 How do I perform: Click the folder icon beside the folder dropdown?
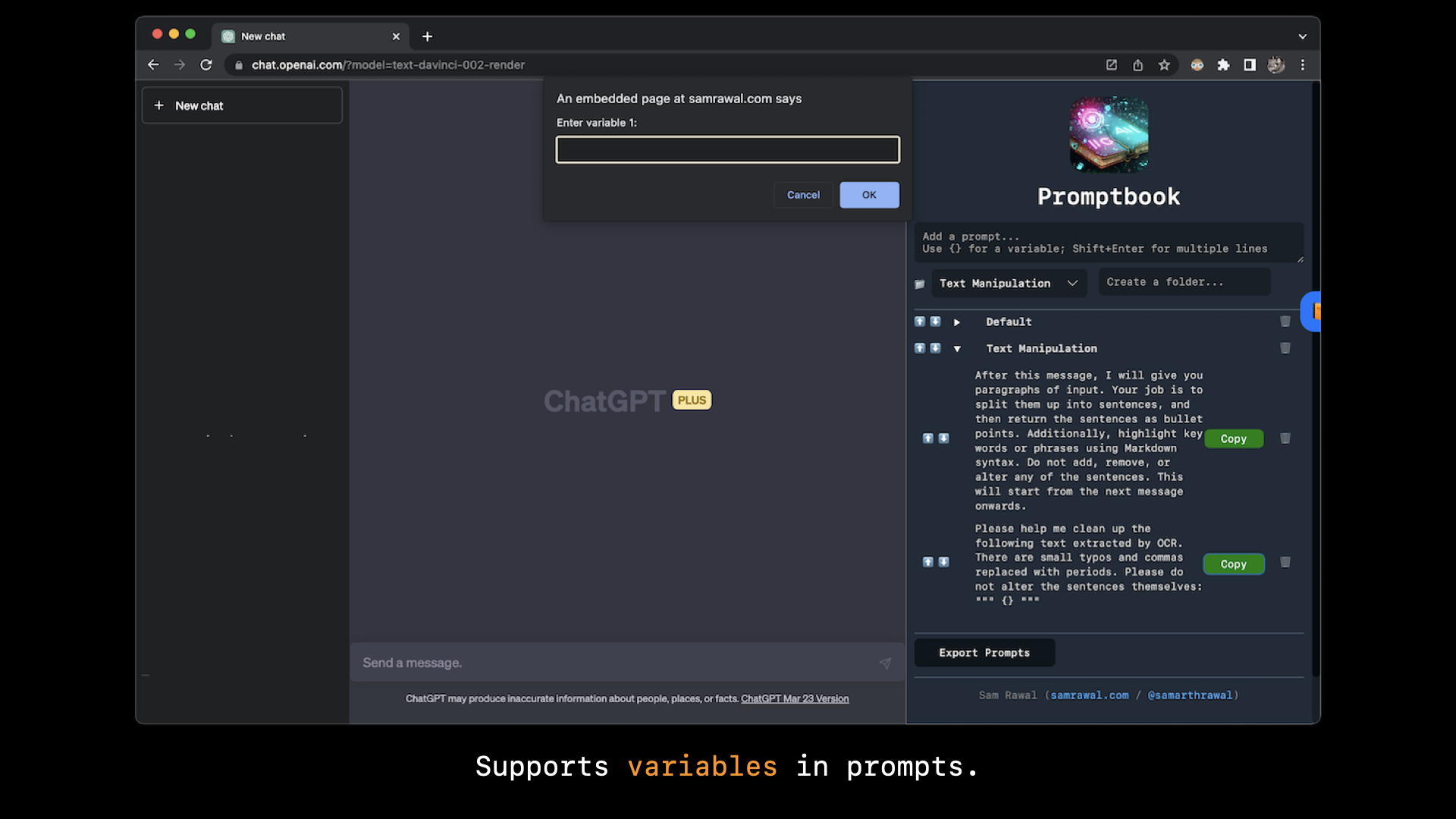click(920, 284)
